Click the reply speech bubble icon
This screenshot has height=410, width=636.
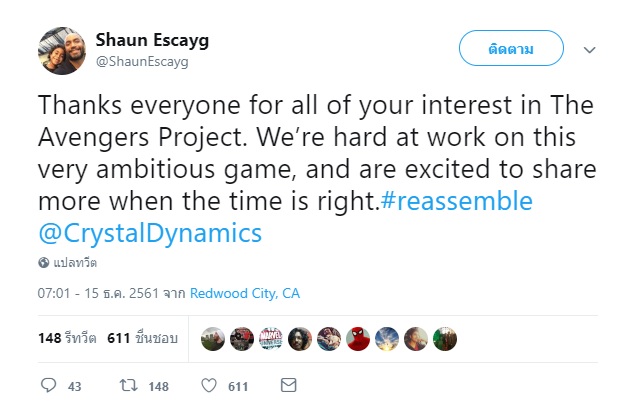(x=48, y=385)
